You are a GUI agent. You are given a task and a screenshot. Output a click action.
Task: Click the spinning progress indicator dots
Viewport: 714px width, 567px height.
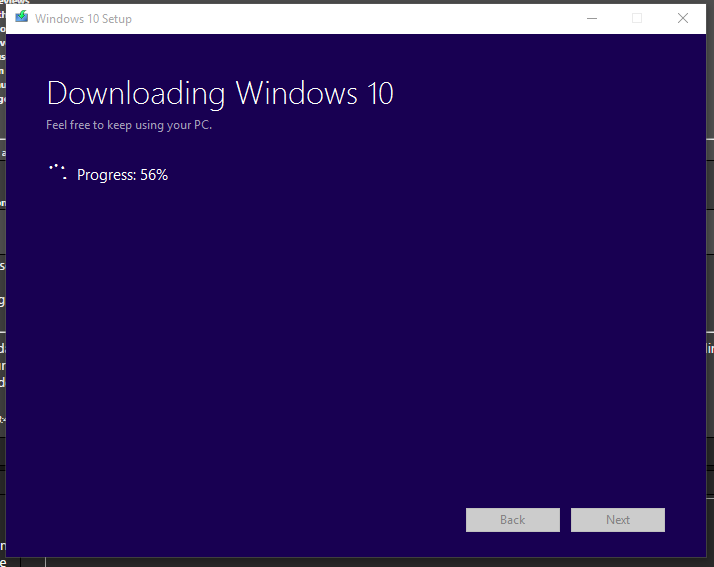pos(58,172)
